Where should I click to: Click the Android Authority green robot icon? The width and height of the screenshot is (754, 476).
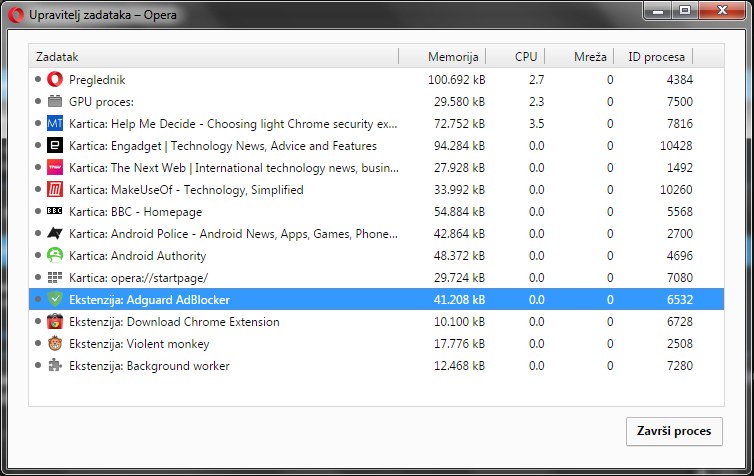click(55, 255)
